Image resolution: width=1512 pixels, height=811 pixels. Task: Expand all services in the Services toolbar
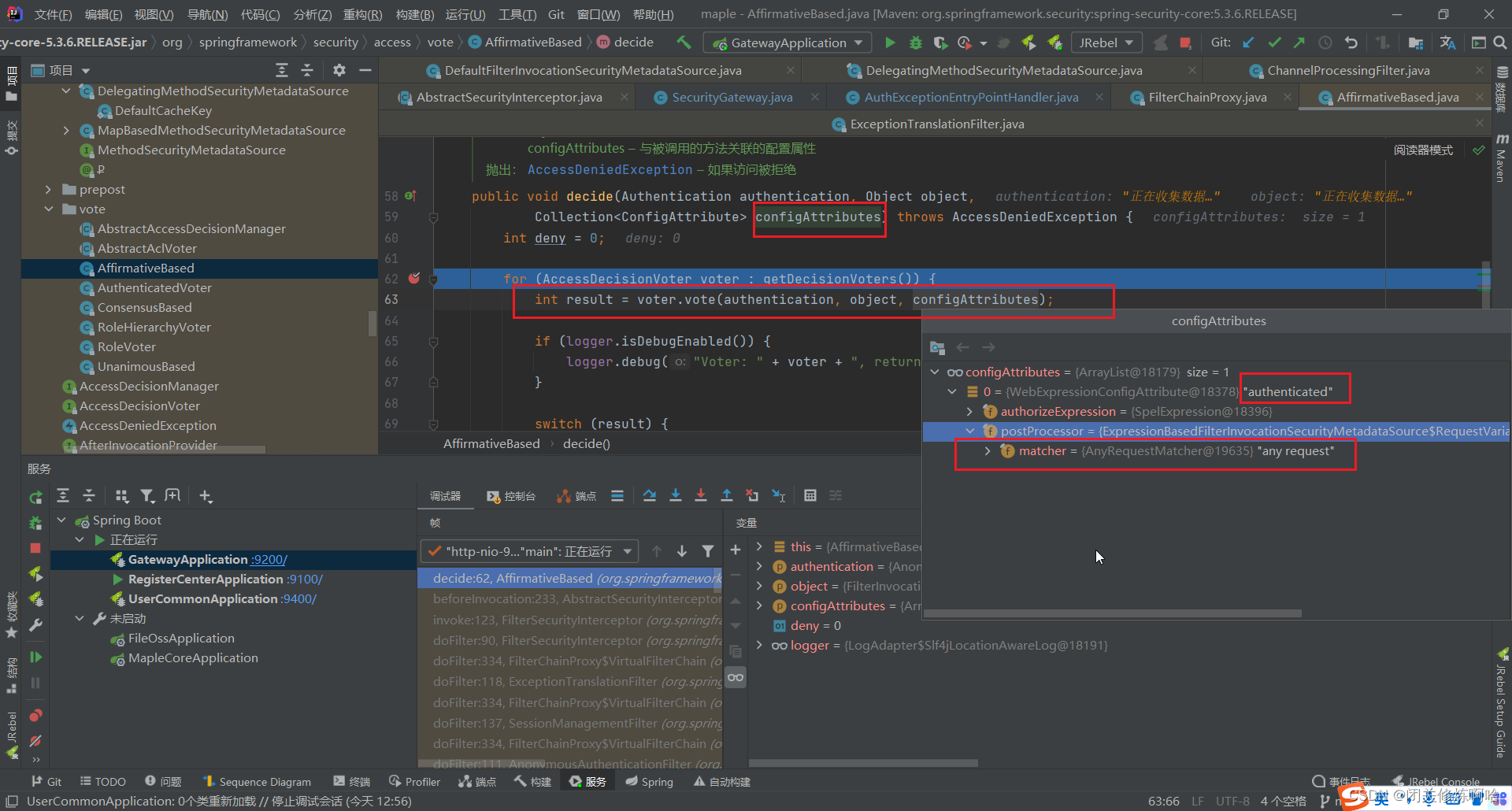63,495
